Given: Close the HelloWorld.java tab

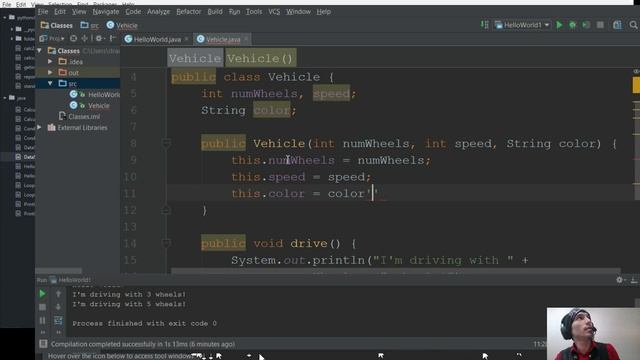Looking at the screenshot, I should tap(187, 39).
